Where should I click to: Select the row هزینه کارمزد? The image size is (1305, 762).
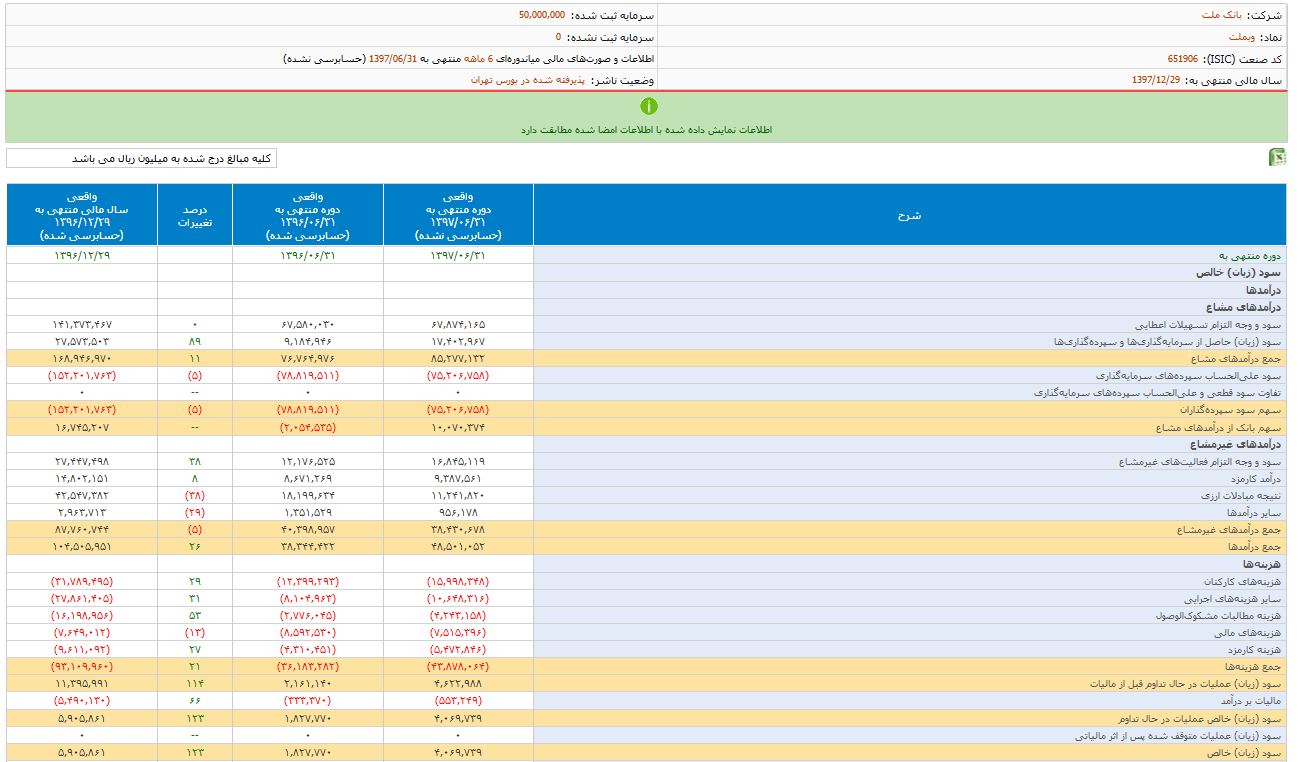pyautogui.click(x=646, y=650)
